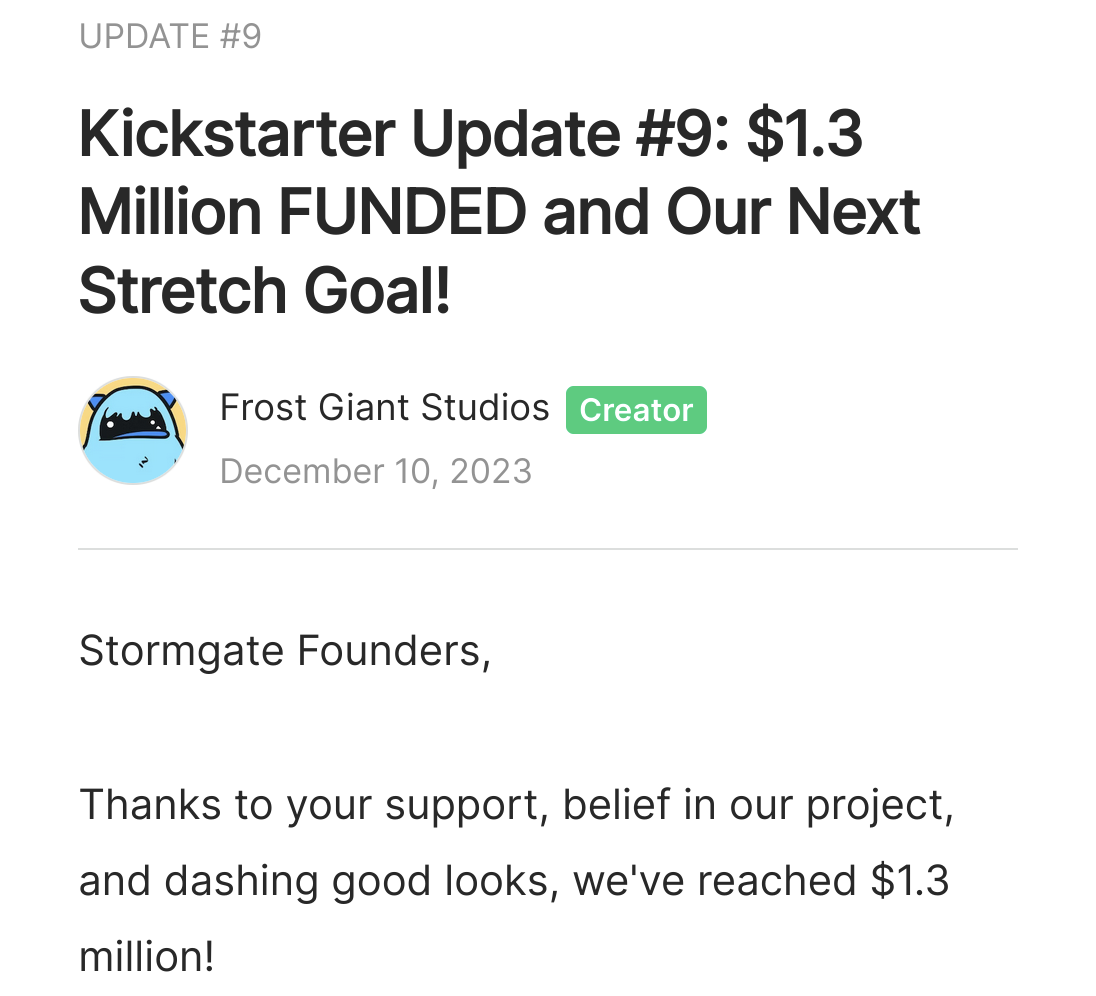
Task: Open the Frost Giant Studios yeti avatar
Action: click(133, 431)
